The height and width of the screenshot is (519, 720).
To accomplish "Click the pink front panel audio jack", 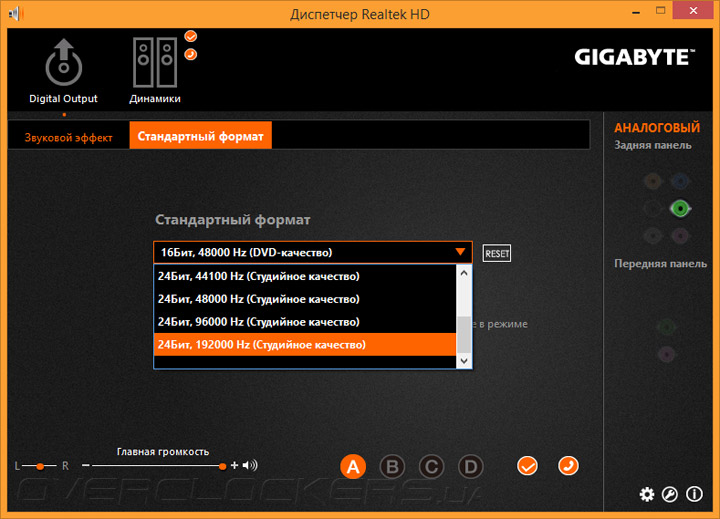I will 666,354.
